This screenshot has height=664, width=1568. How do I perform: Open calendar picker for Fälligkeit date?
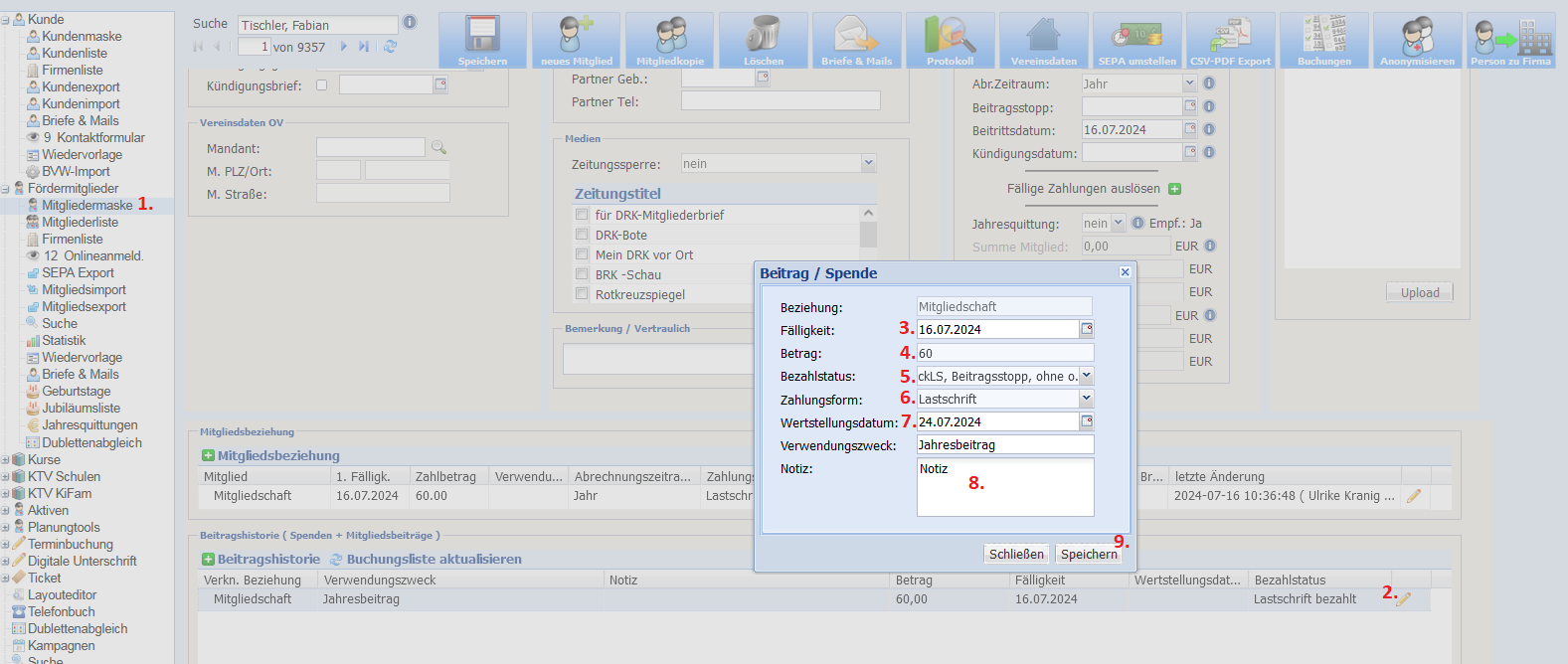(x=1087, y=329)
